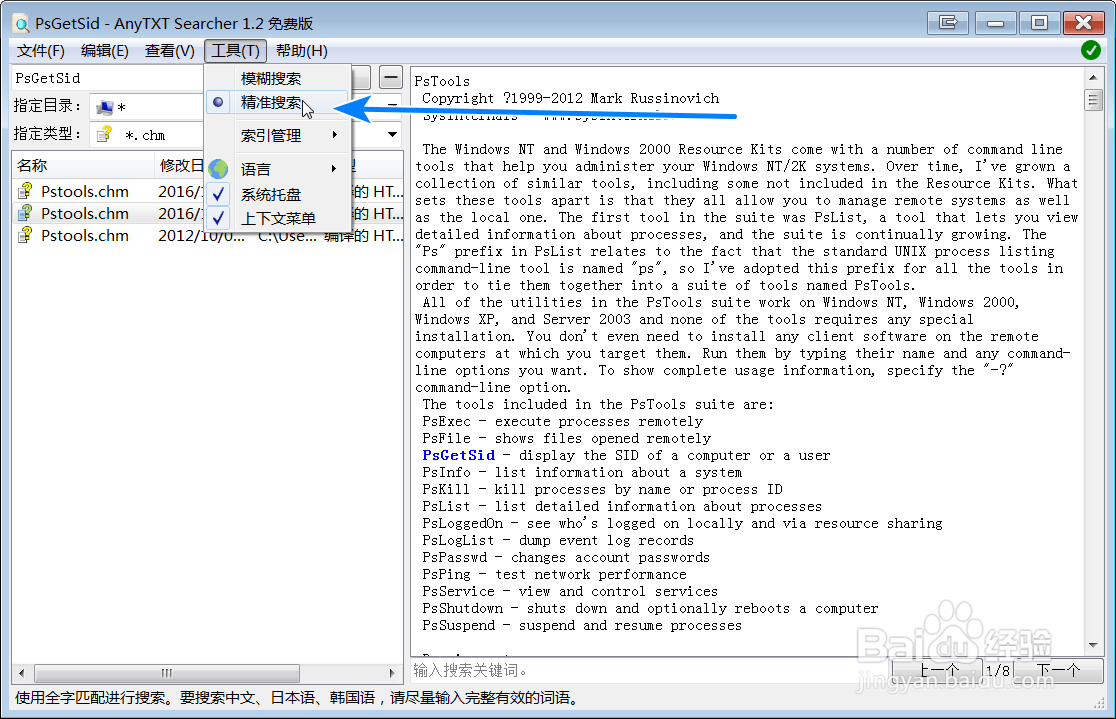Click the chm file icon in 指定类型 field
Screen dimensions: 1116x719
tap(105, 135)
